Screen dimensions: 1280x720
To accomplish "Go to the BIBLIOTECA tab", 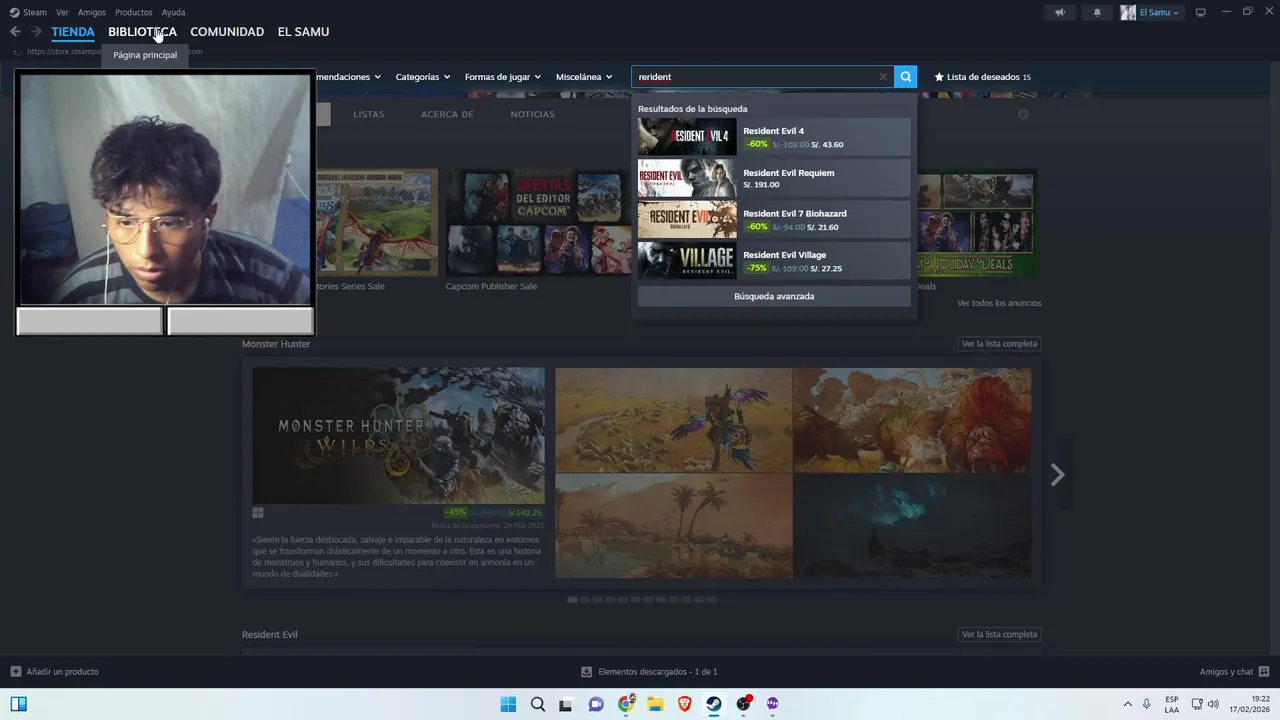I will coord(142,32).
